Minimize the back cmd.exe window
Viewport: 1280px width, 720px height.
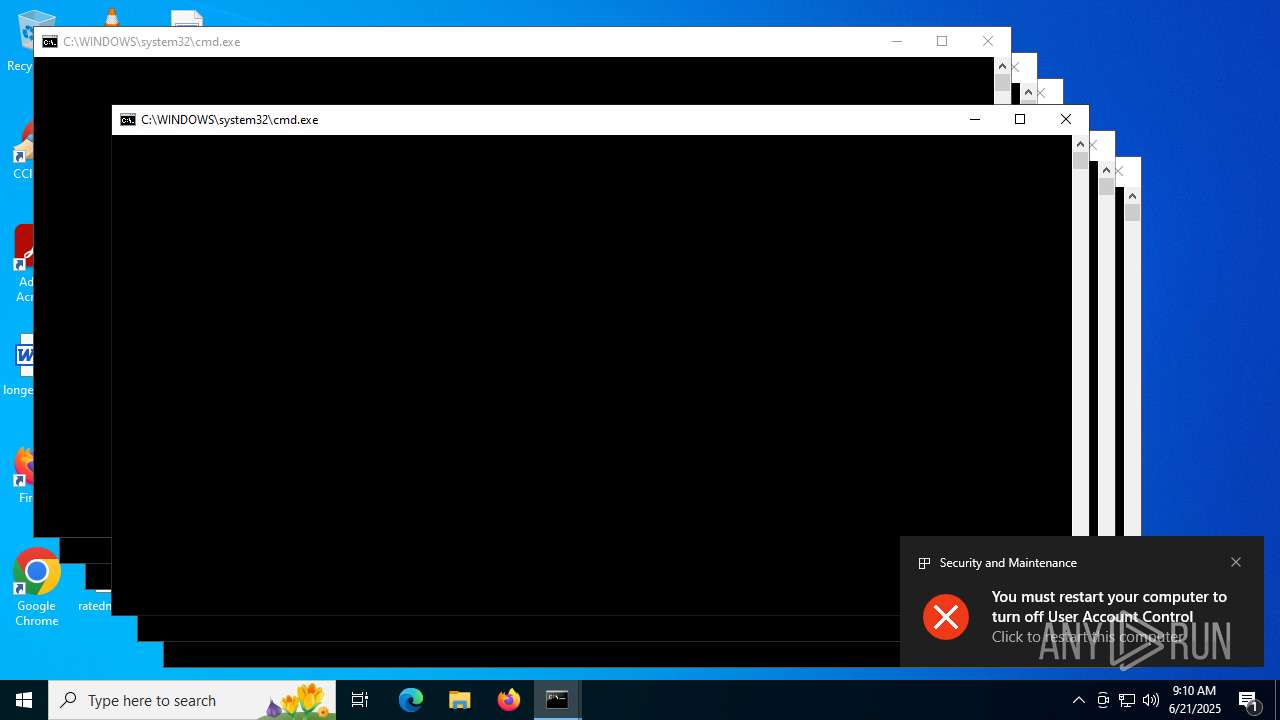tap(896, 42)
